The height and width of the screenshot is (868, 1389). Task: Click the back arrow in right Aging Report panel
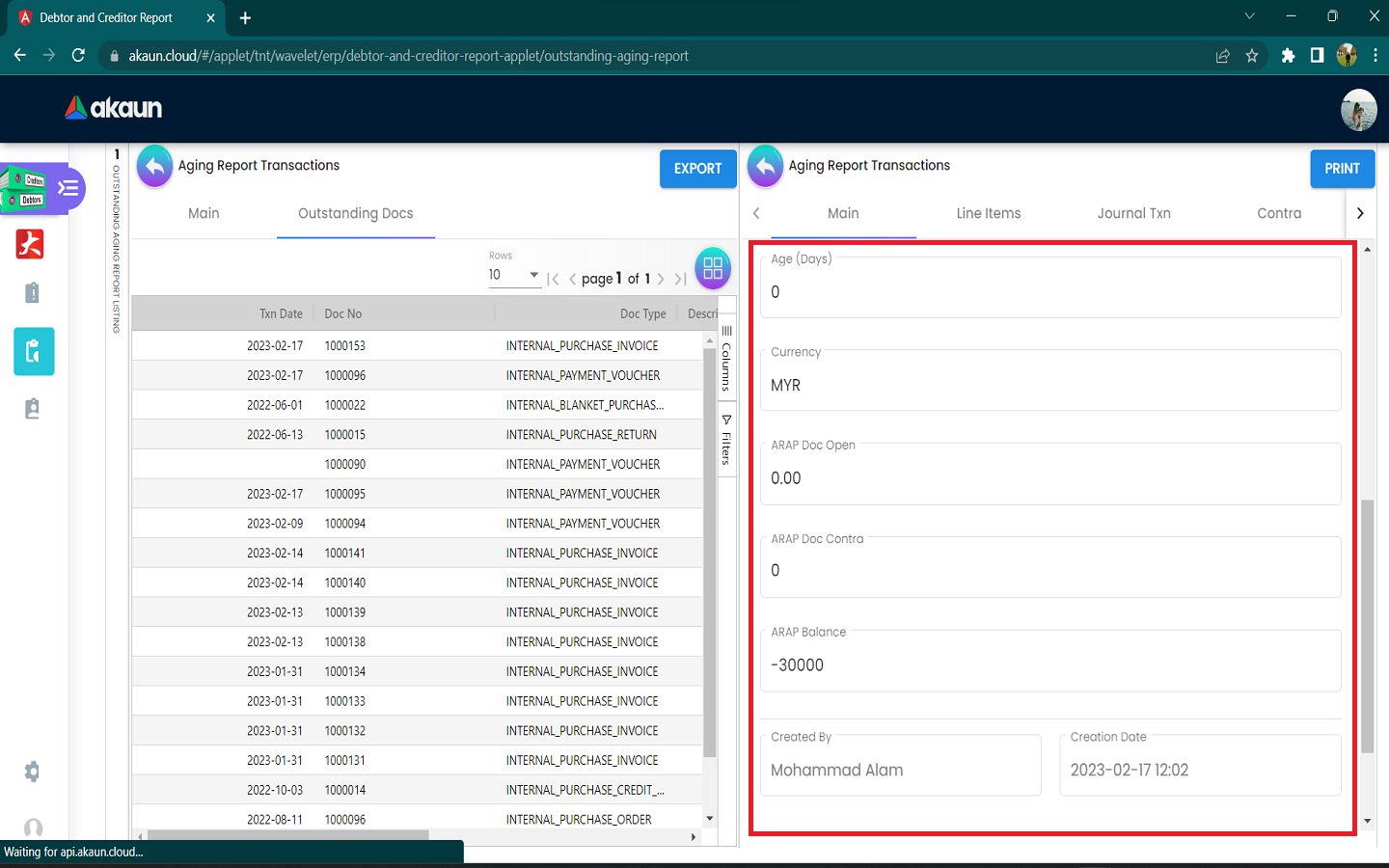(x=765, y=167)
